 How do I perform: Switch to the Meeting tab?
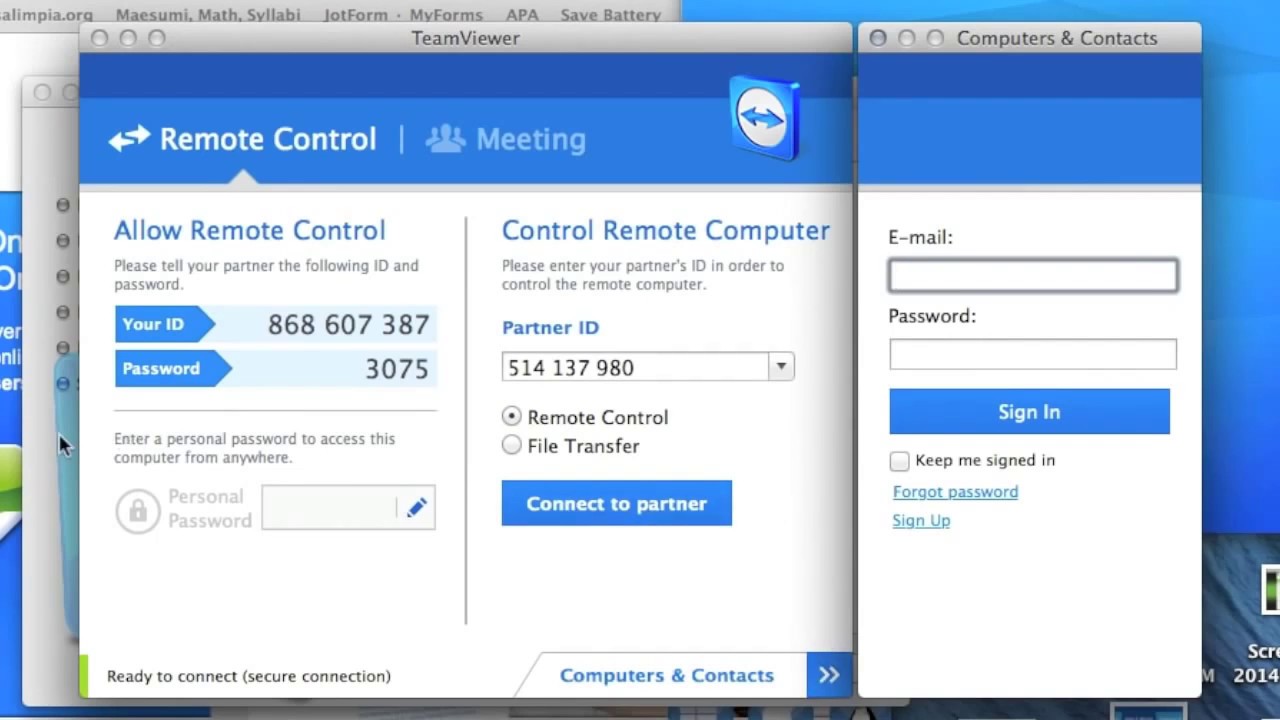click(x=506, y=139)
